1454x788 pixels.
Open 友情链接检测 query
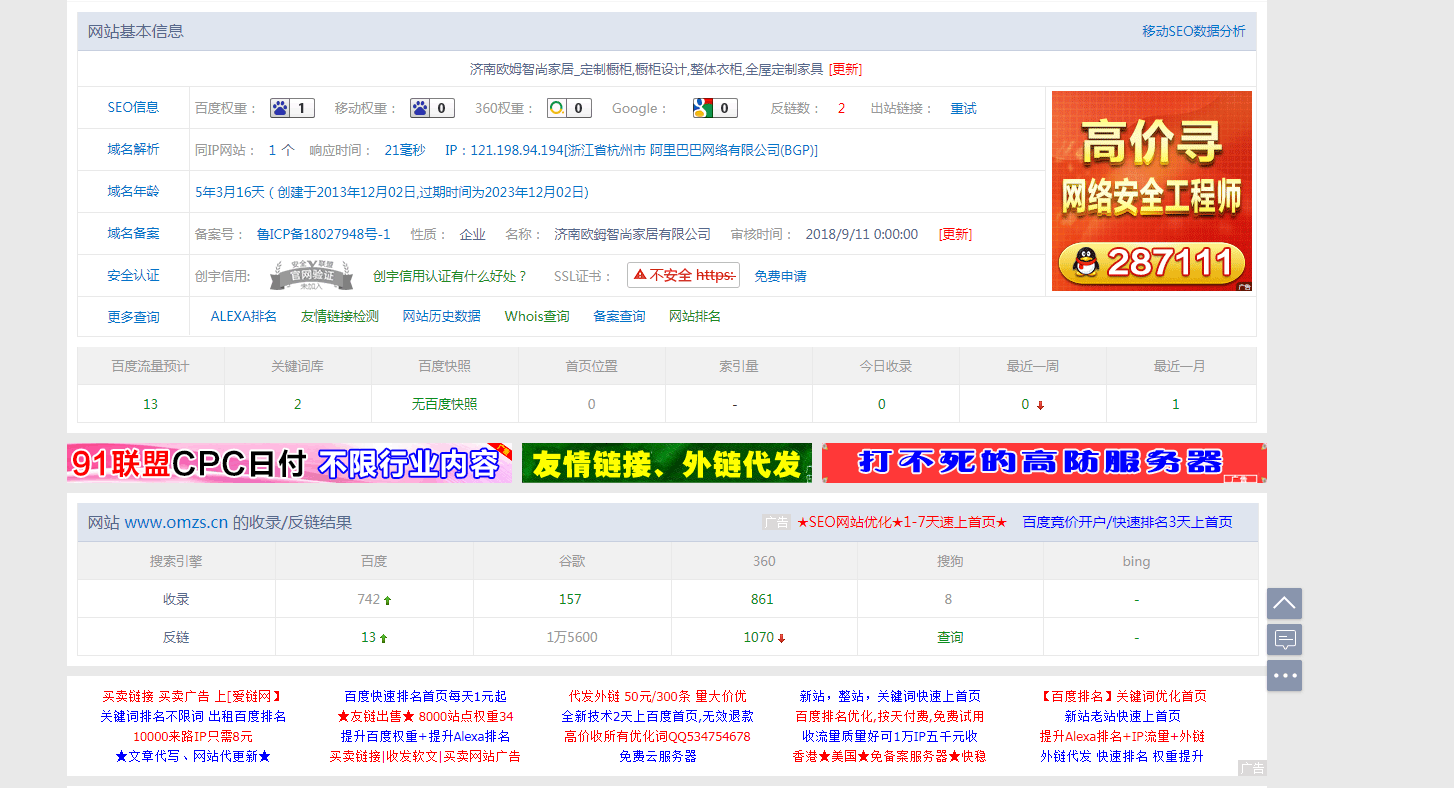tap(340, 316)
